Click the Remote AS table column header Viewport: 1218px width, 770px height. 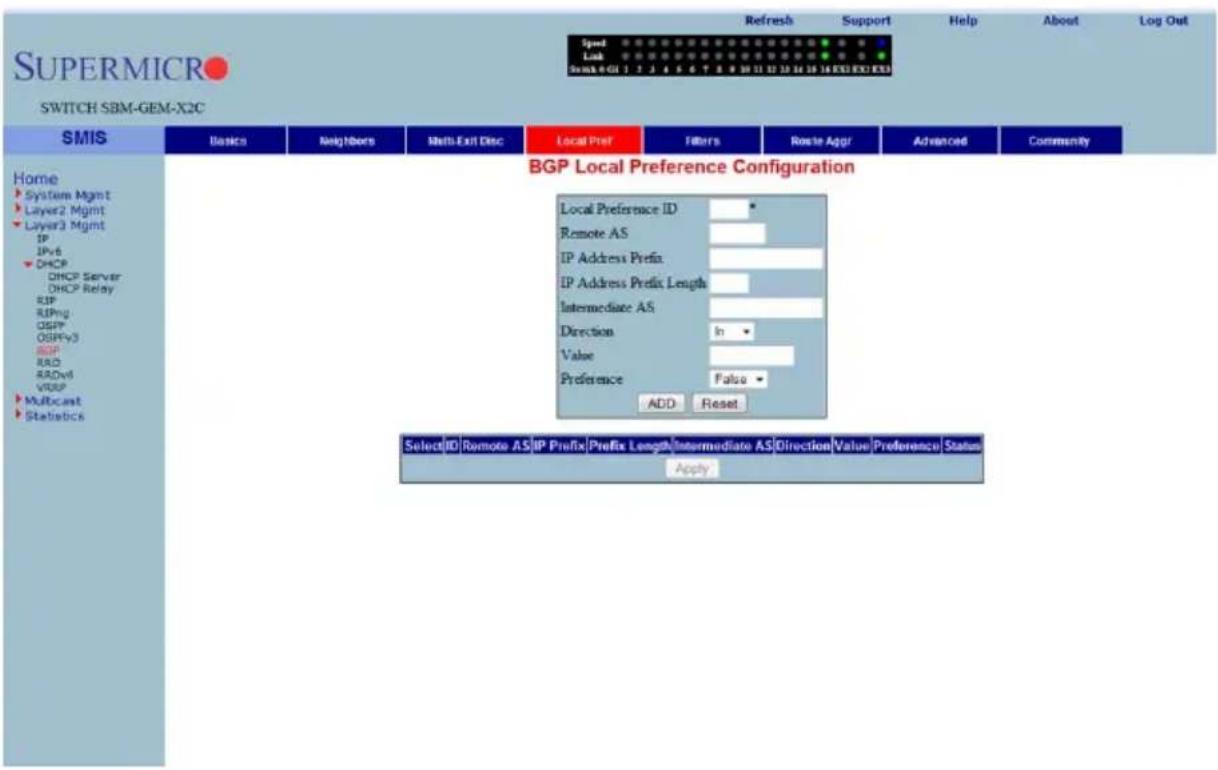[494, 444]
